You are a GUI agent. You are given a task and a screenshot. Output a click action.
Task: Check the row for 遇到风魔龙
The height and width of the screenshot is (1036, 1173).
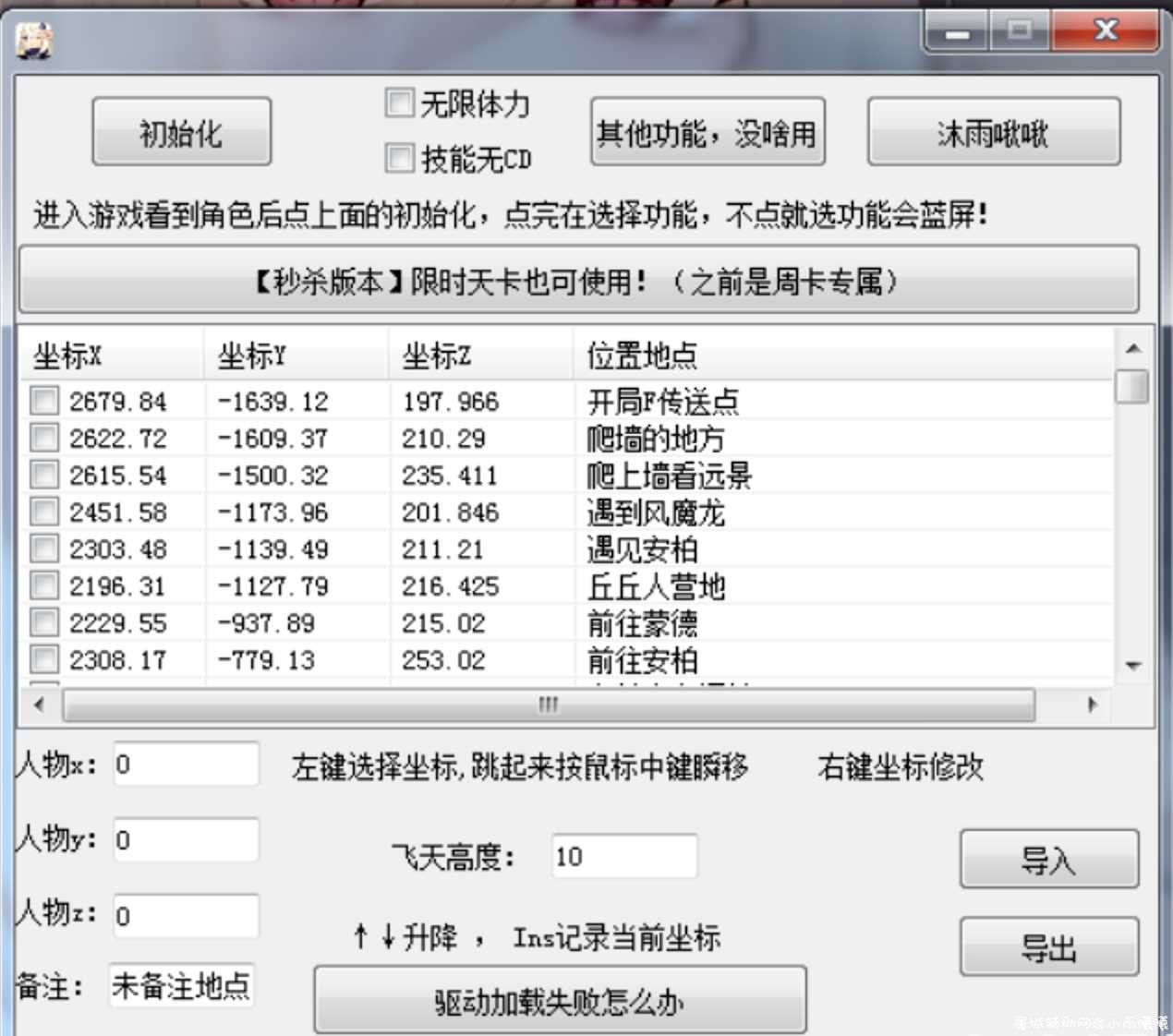[44, 512]
